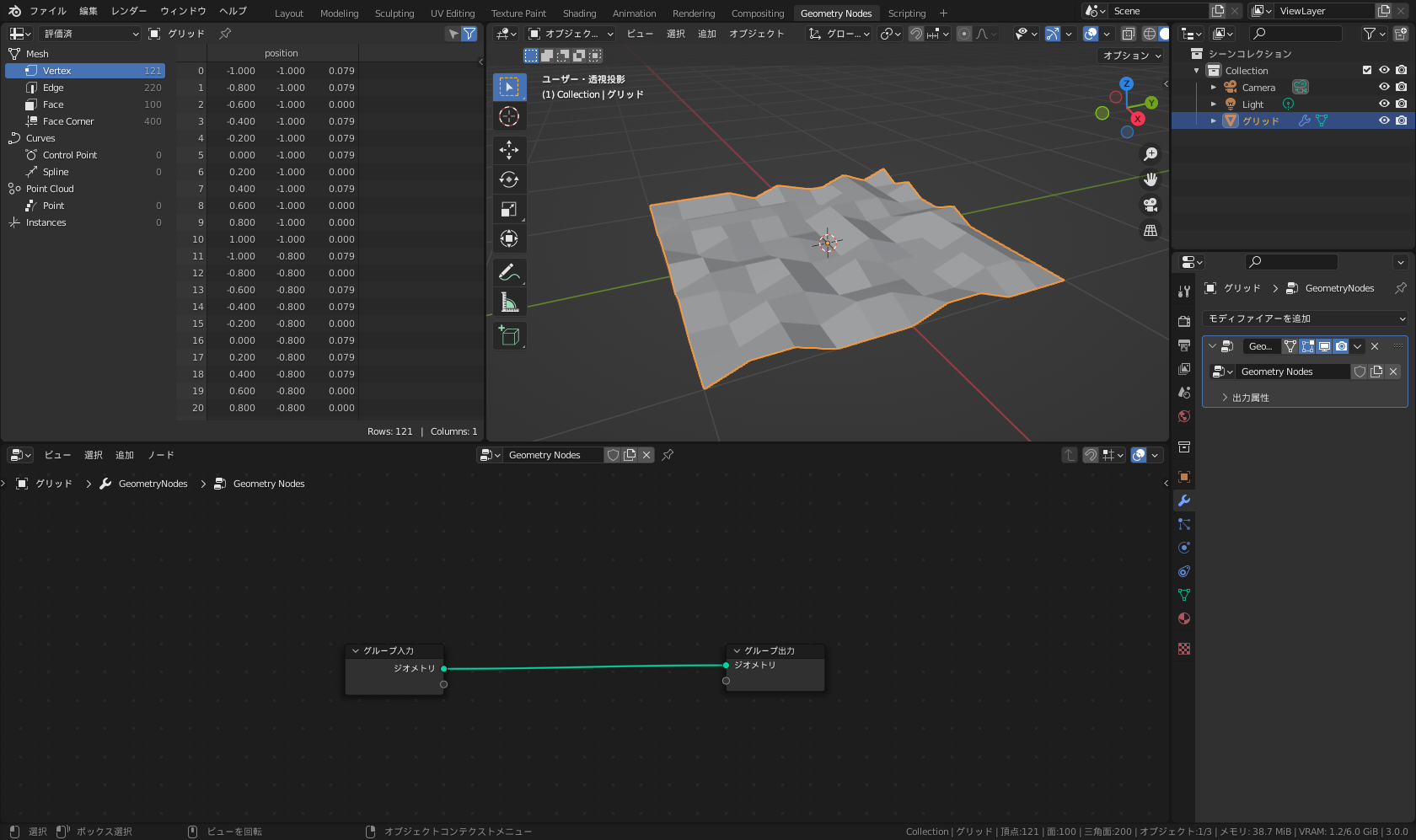Toggle camera view in viewport gizmo
The height and width of the screenshot is (840, 1416).
(x=1150, y=205)
